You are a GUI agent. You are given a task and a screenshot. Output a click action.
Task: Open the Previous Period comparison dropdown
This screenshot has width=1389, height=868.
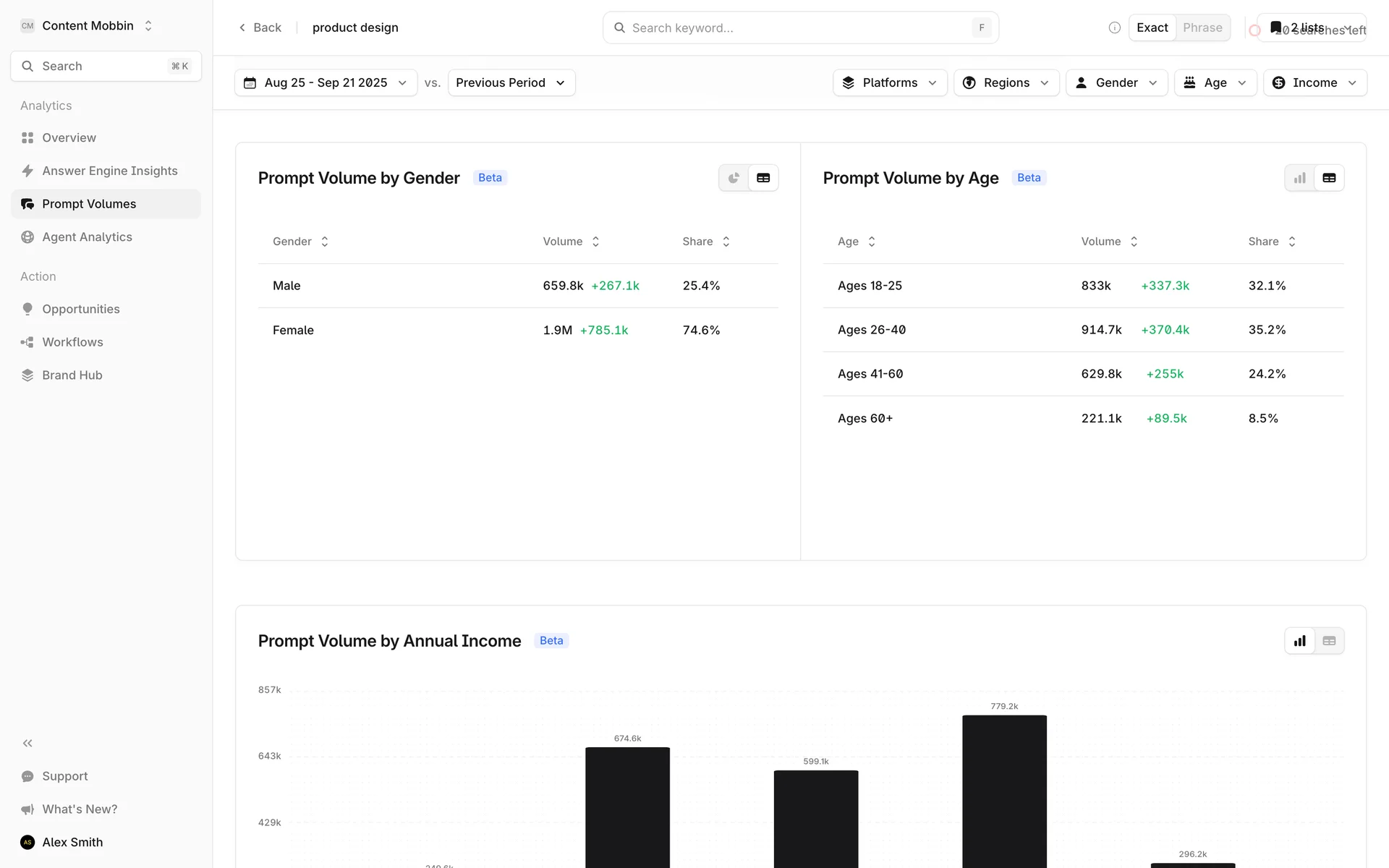pos(511,82)
